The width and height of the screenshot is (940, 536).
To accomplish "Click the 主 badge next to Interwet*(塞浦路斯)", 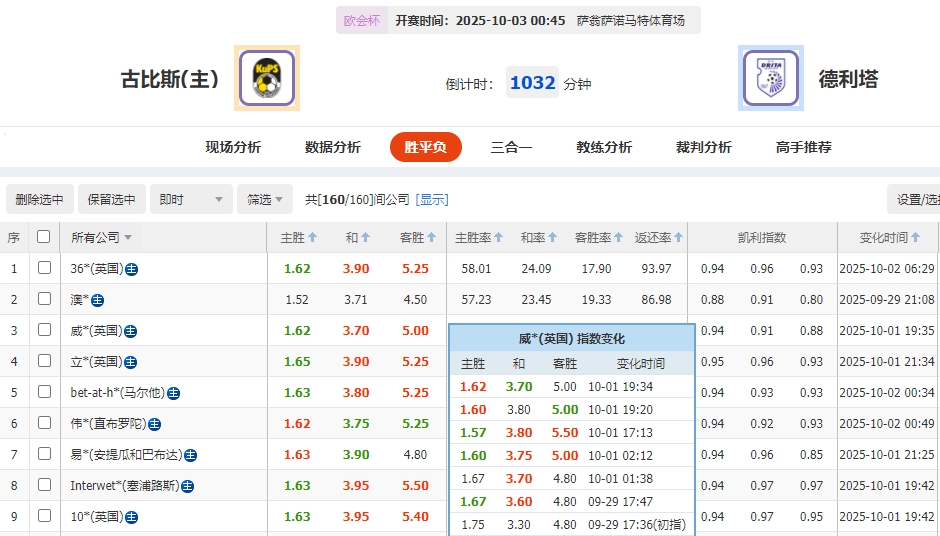I will pyautogui.click(x=187, y=486).
